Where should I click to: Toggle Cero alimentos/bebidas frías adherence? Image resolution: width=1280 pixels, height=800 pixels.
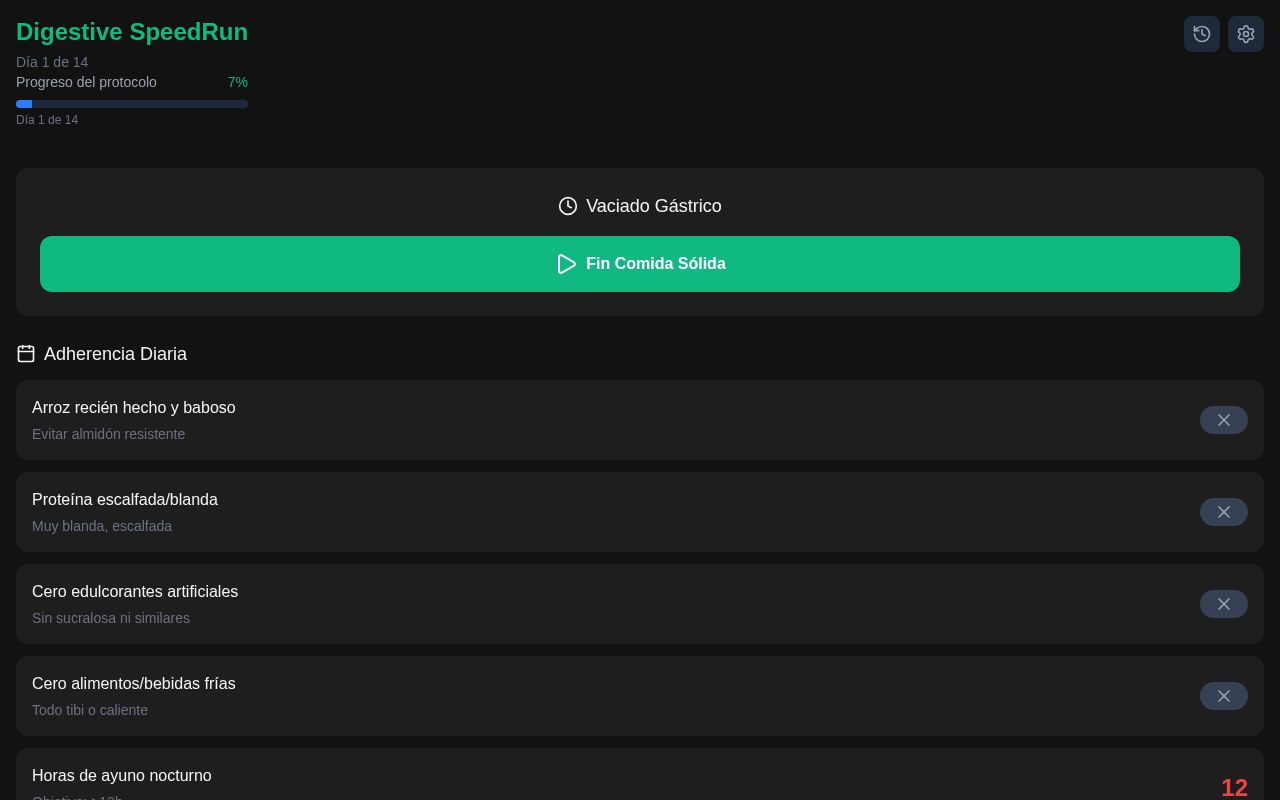(x=1224, y=696)
